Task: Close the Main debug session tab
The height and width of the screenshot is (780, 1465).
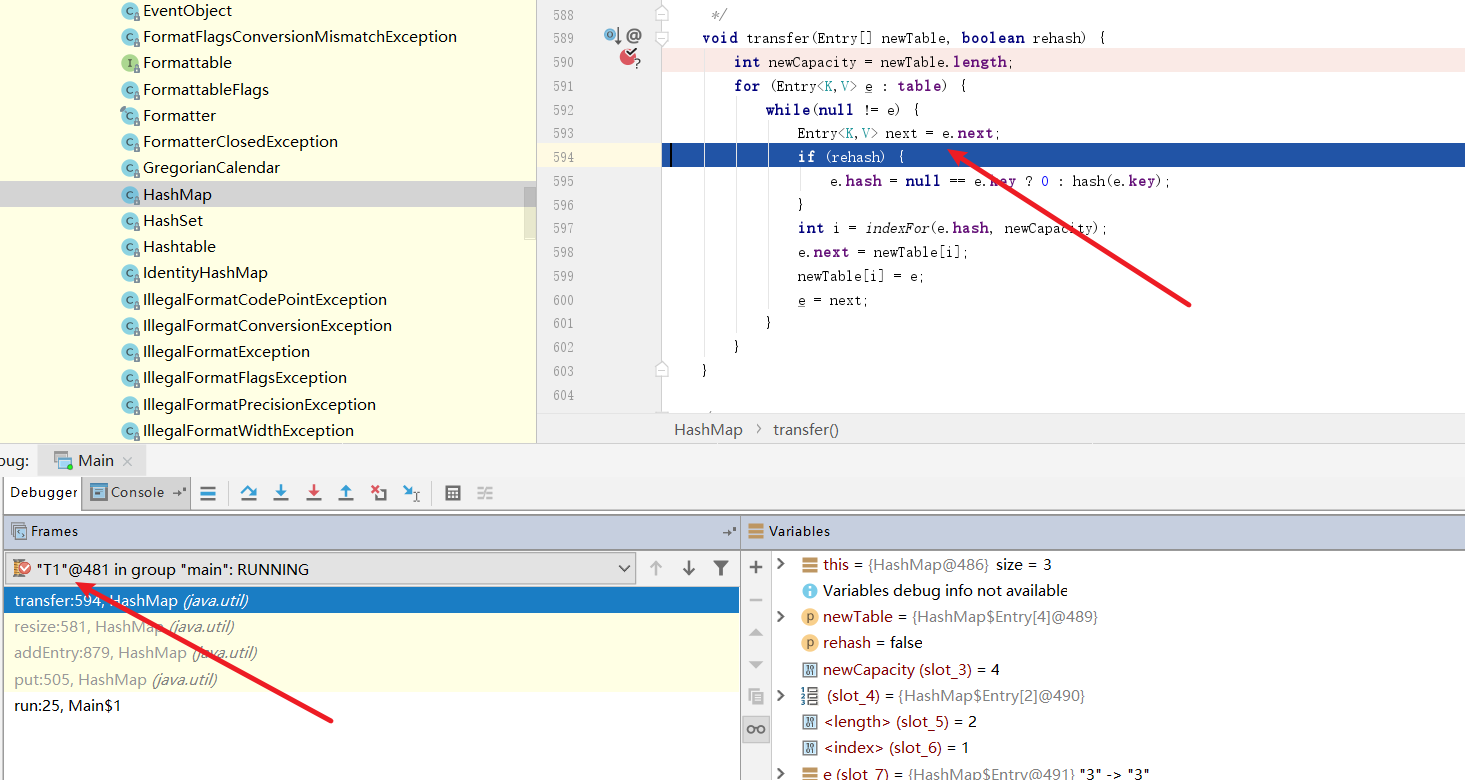Action: pyautogui.click(x=128, y=461)
